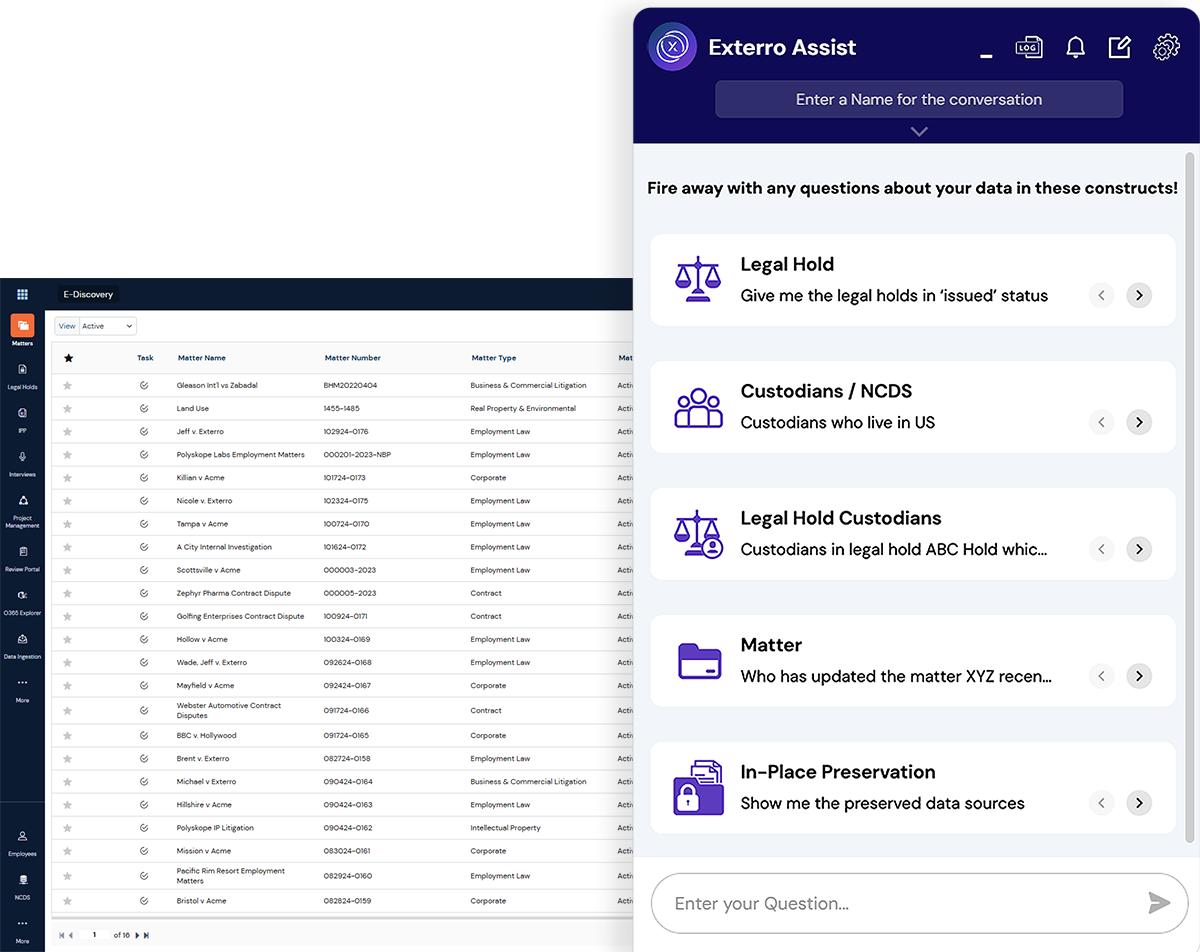Sort by the Task column header

(145, 358)
